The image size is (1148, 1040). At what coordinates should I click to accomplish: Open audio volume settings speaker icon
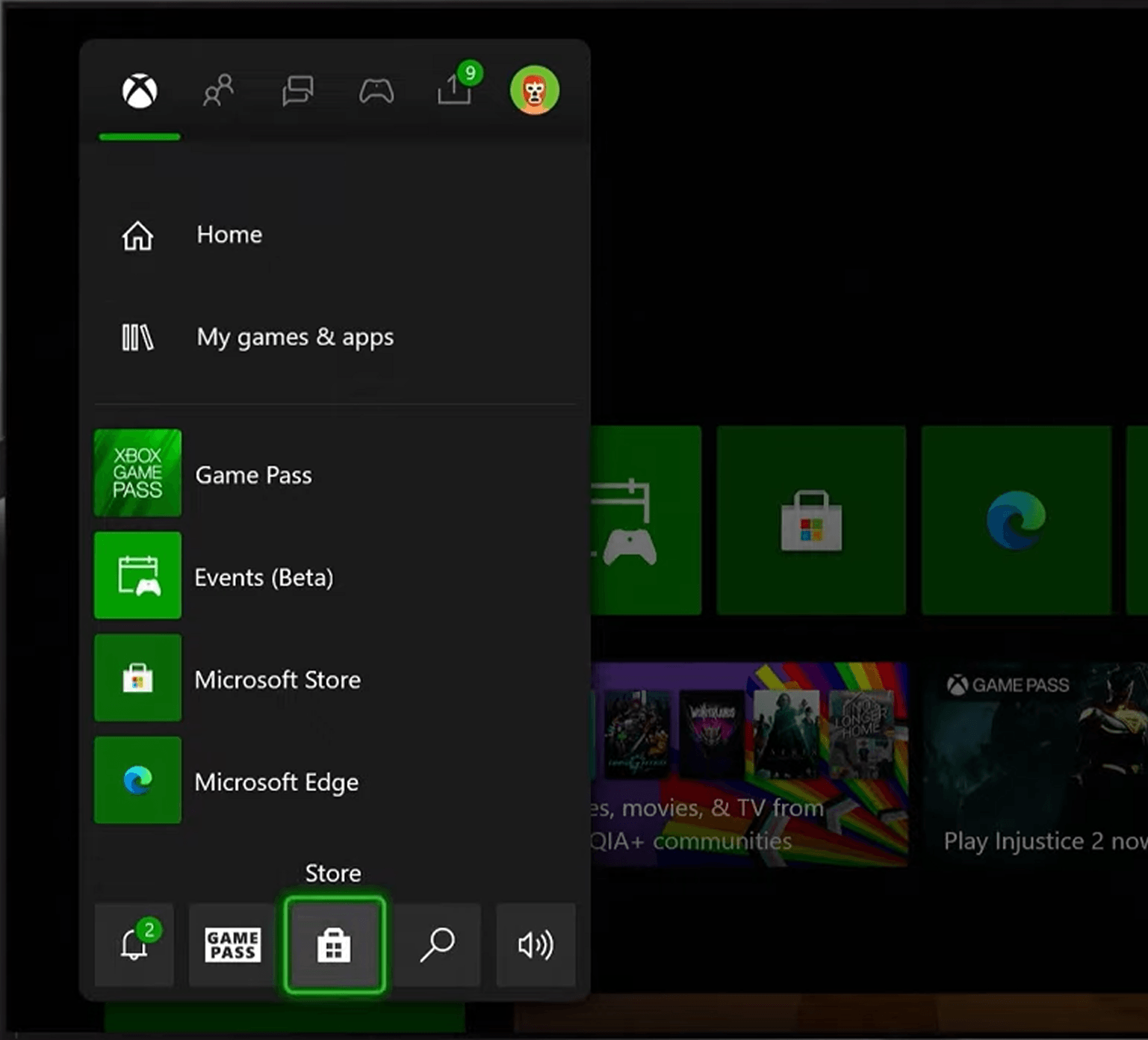536,945
